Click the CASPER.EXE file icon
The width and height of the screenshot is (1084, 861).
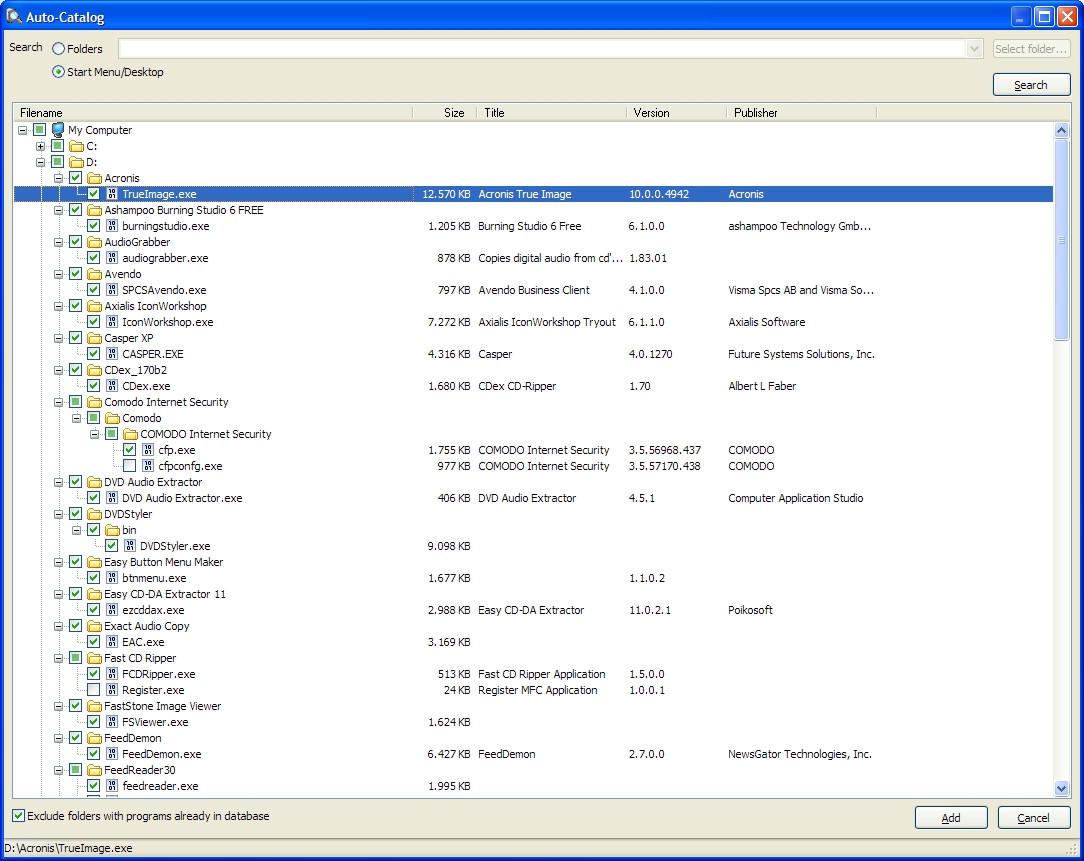(112, 354)
